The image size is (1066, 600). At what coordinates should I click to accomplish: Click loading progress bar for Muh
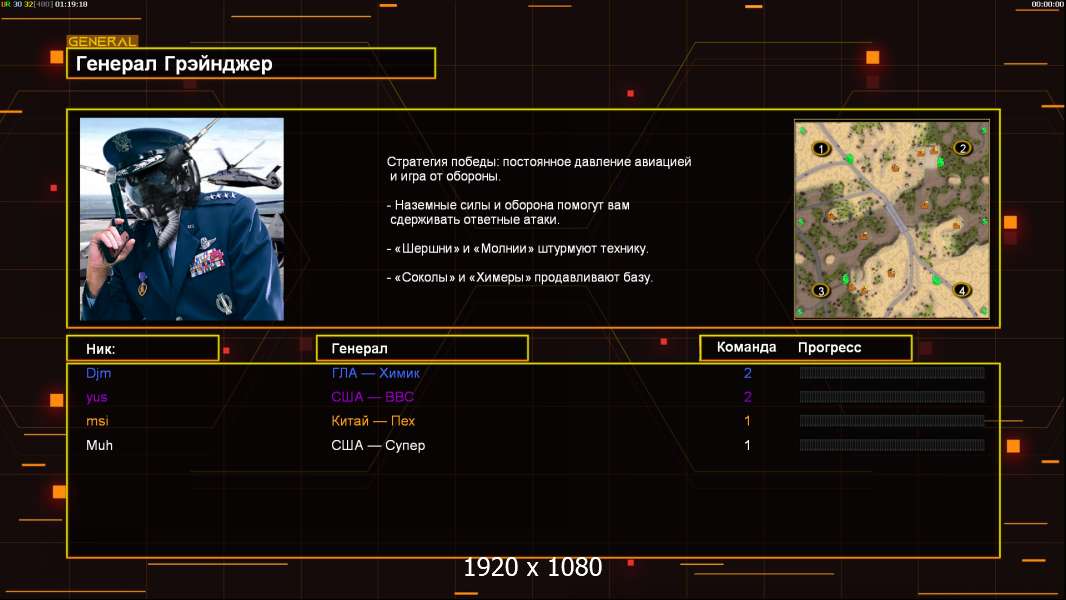(892, 445)
